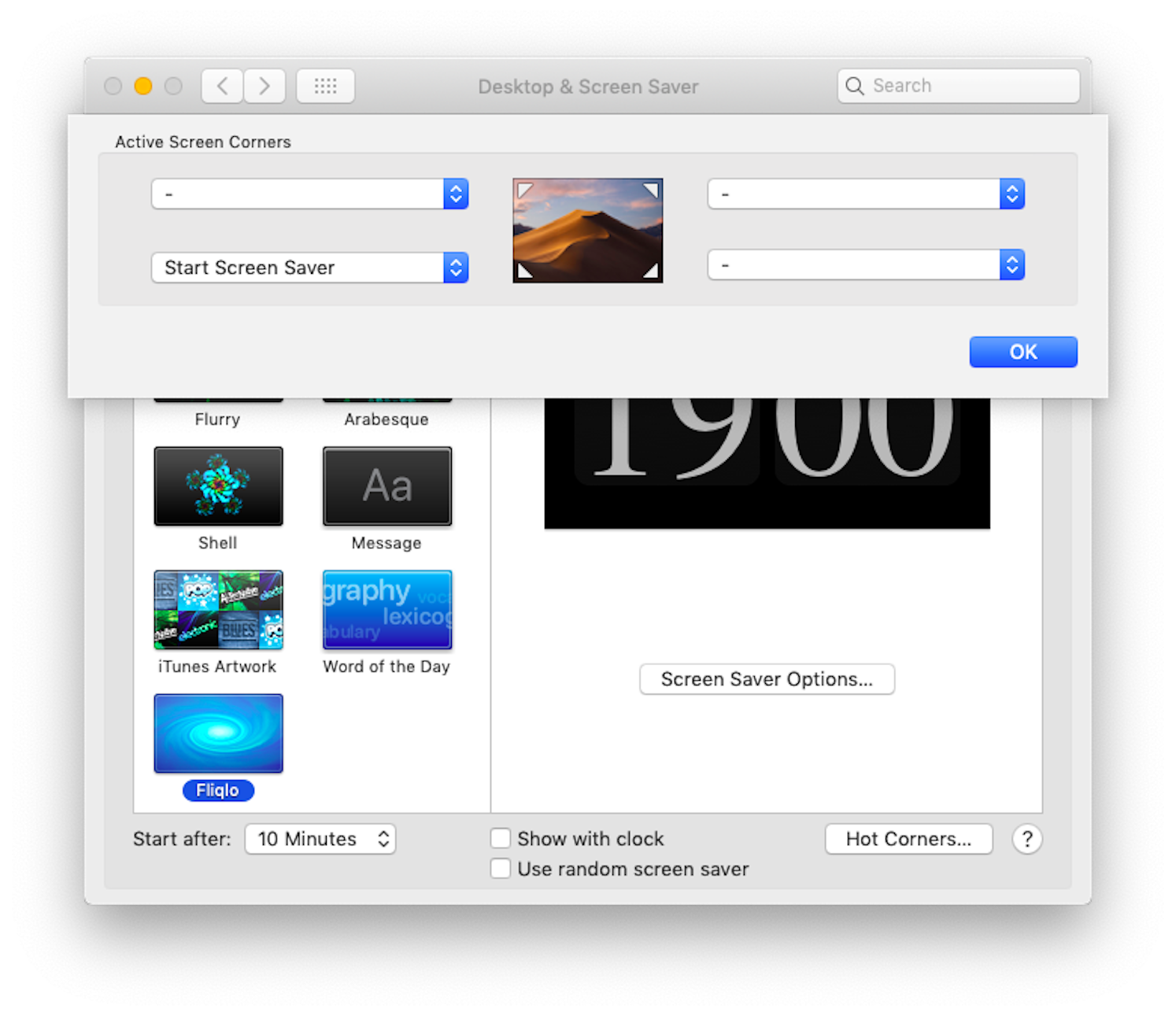The height and width of the screenshot is (1016, 1176).
Task: Open Screen Saver Options dialog
Action: point(767,679)
